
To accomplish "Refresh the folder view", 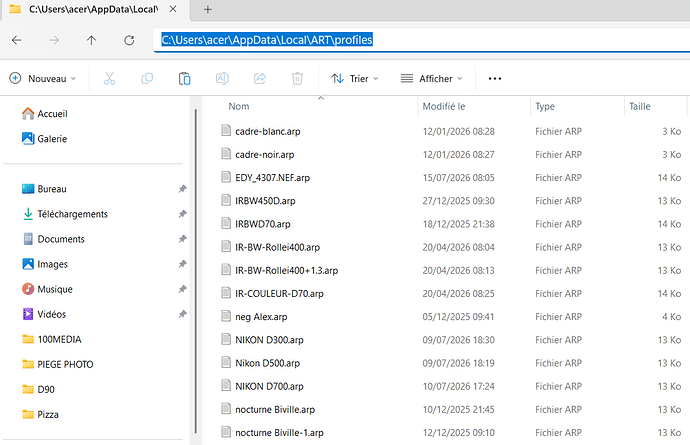I will tap(129, 40).
